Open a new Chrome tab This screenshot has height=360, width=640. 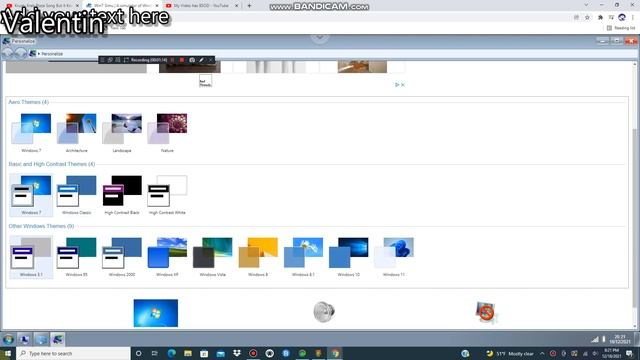point(249,6)
